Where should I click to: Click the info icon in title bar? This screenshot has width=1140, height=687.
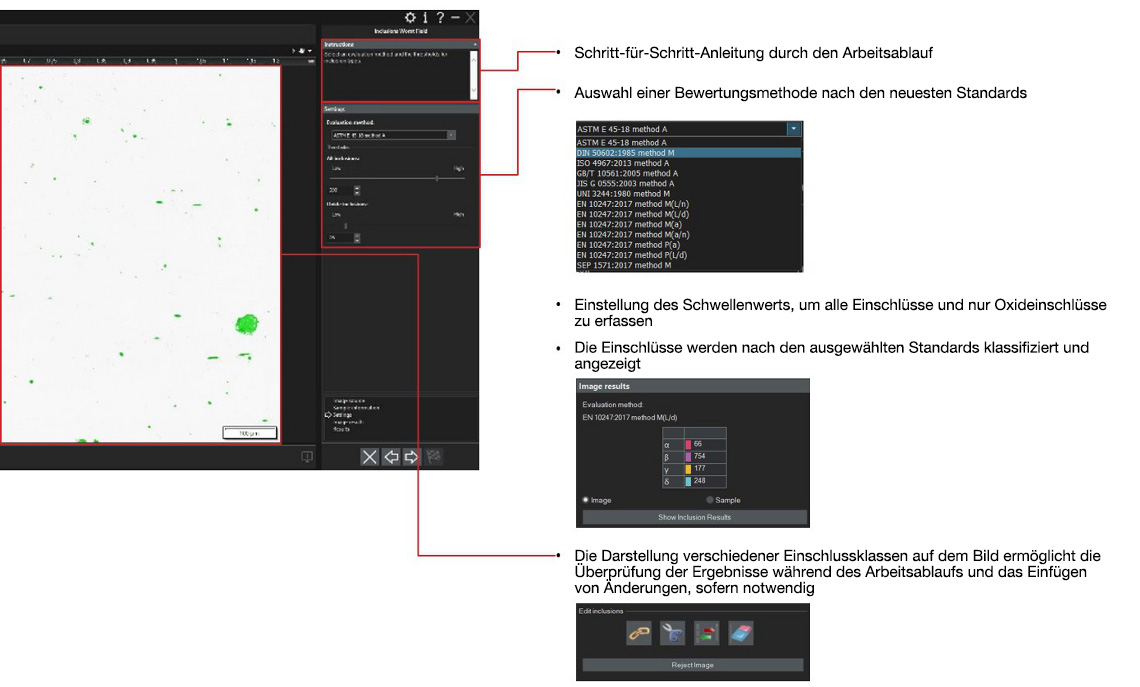[426, 17]
